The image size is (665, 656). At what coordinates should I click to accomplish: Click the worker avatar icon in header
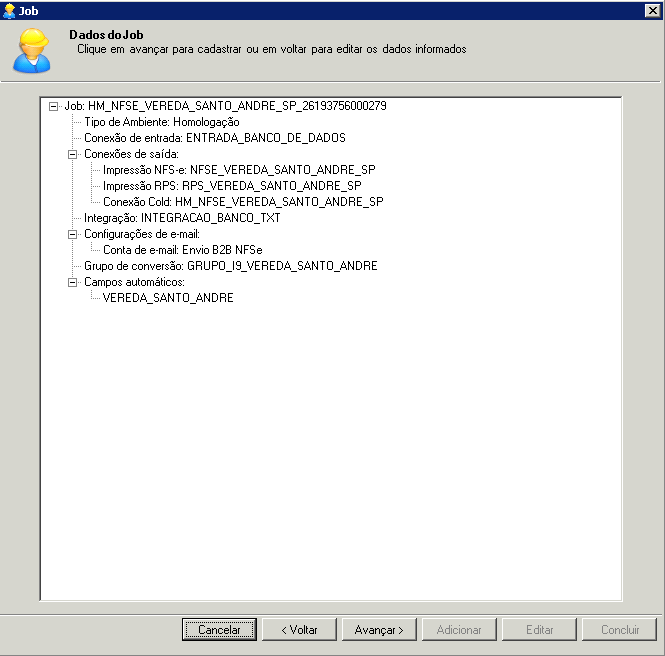tap(32, 51)
